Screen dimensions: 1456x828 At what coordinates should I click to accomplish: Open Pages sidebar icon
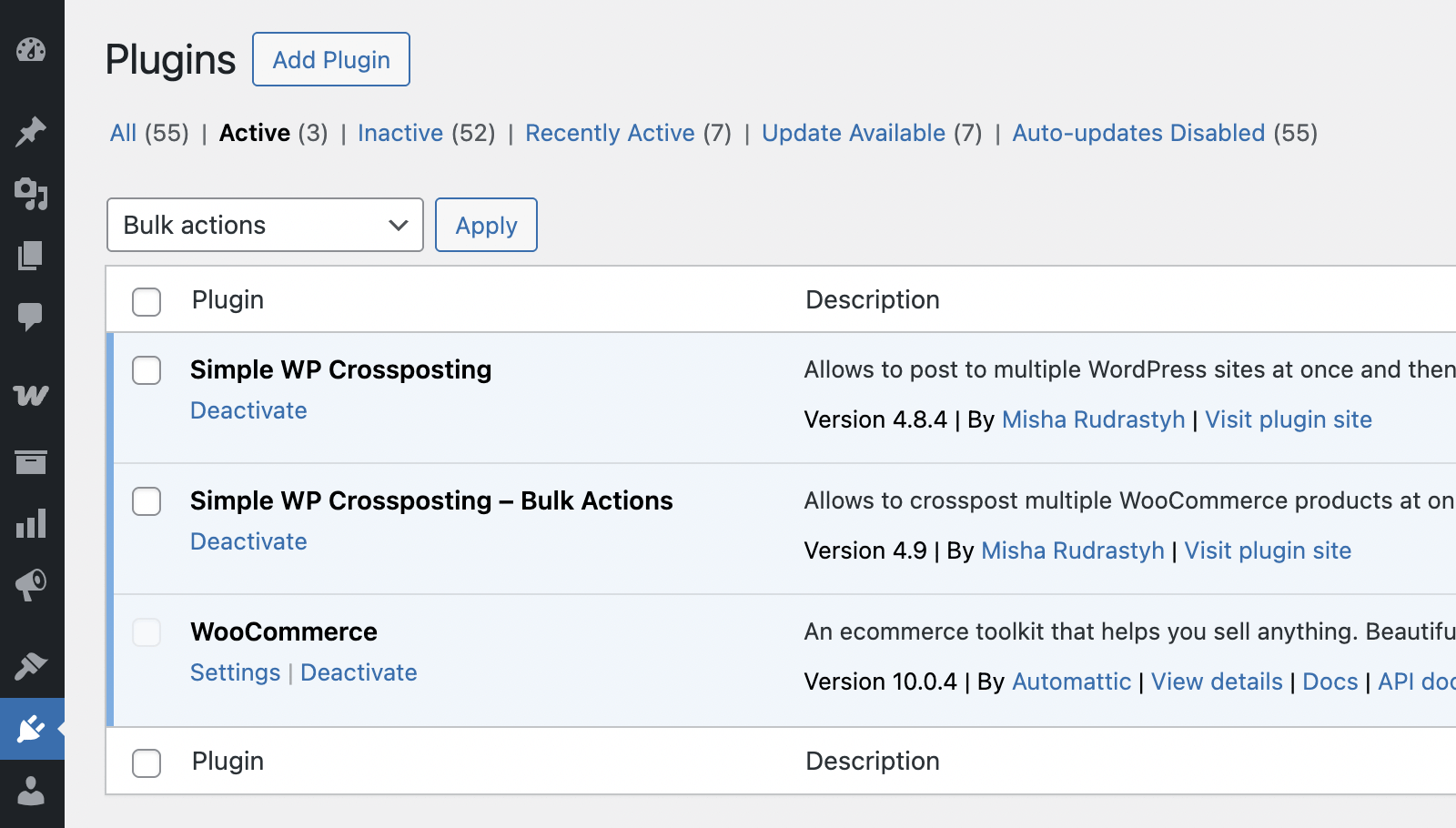coord(31,256)
